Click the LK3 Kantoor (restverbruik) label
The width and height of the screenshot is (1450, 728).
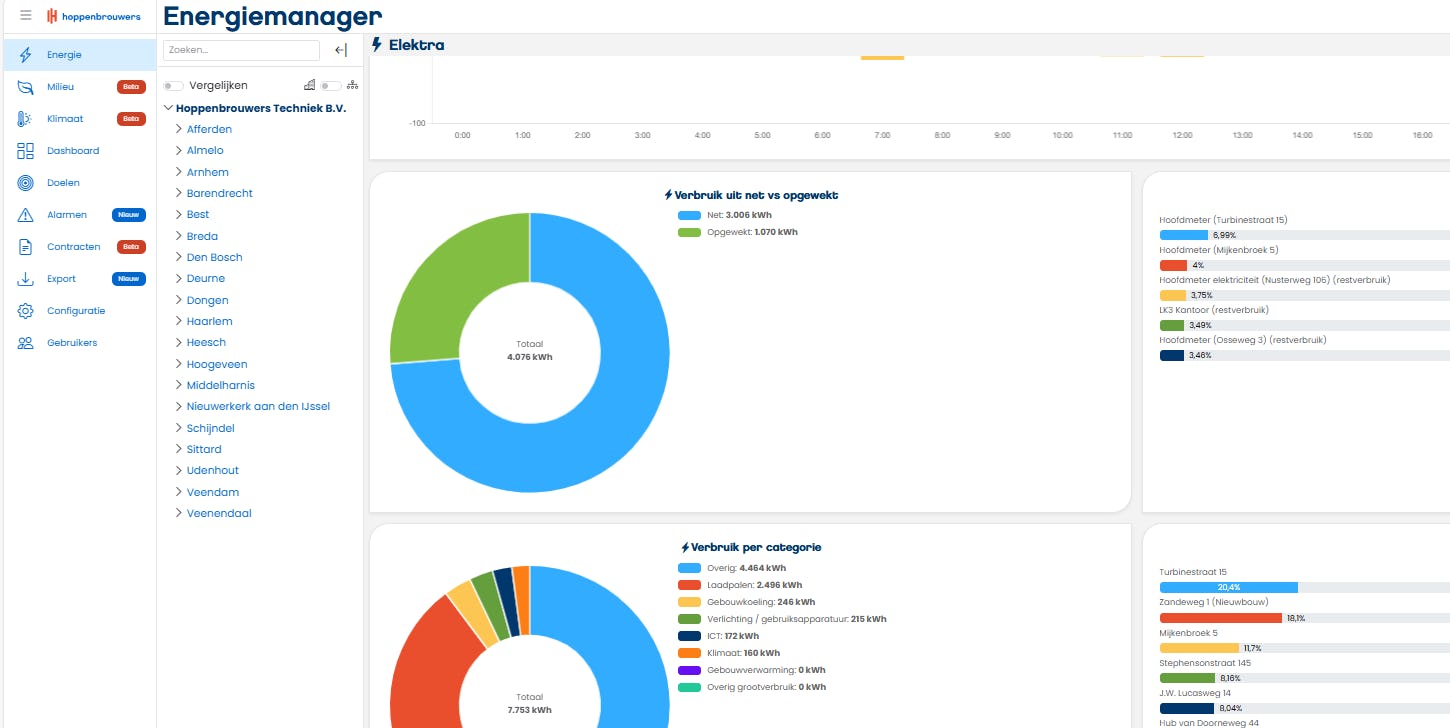click(x=1214, y=310)
